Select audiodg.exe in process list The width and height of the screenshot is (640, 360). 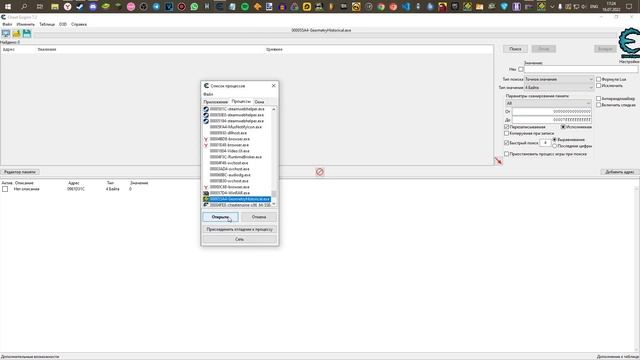click(x=237, y=175)
